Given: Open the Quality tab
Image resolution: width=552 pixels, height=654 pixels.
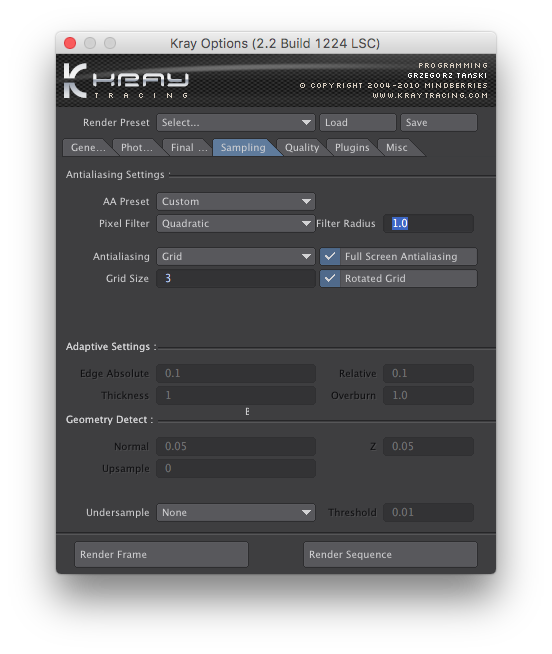Looking at the screenshot, I should pyautogui.click(x=302, y=148).
